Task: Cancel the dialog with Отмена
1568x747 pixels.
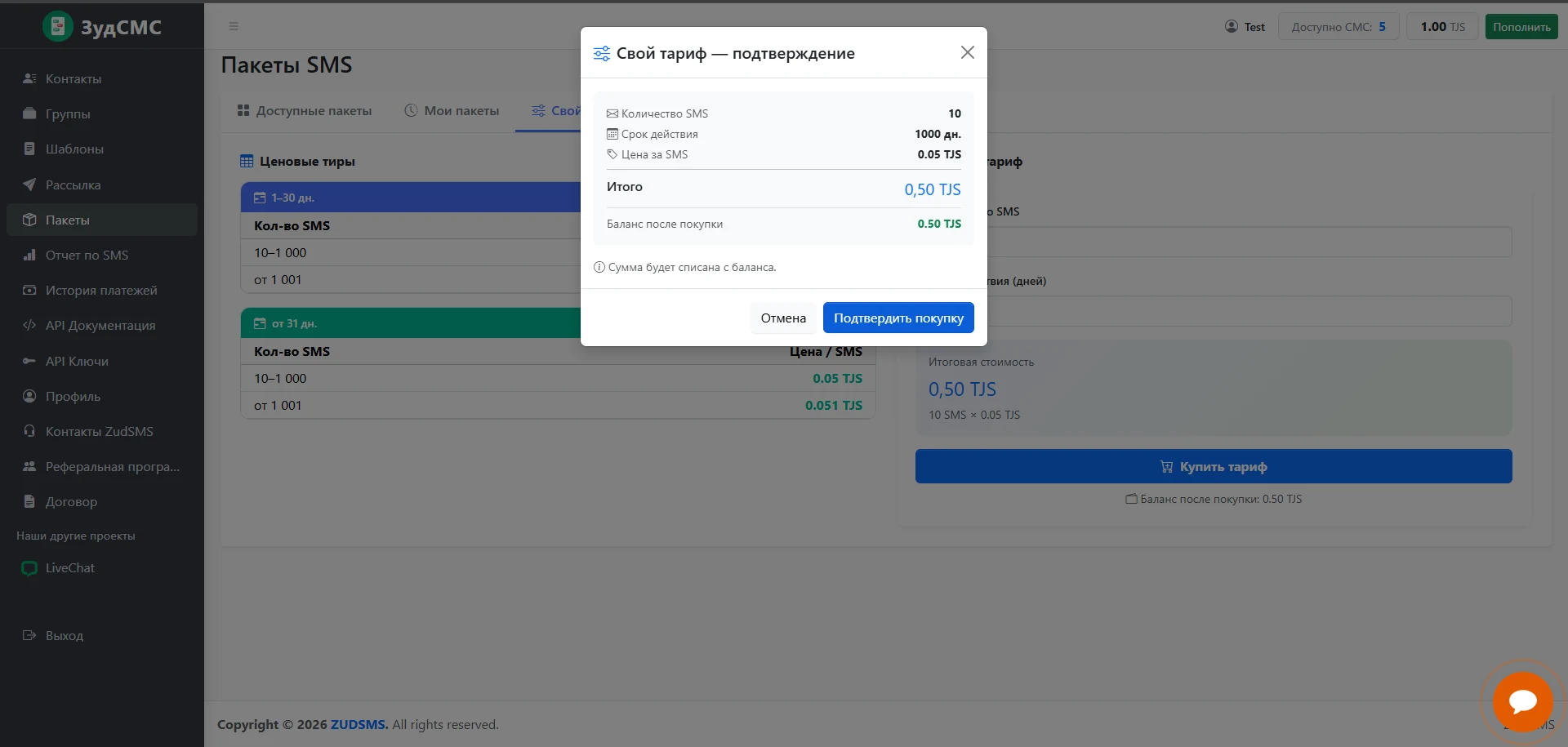Action: coord(783,318)
